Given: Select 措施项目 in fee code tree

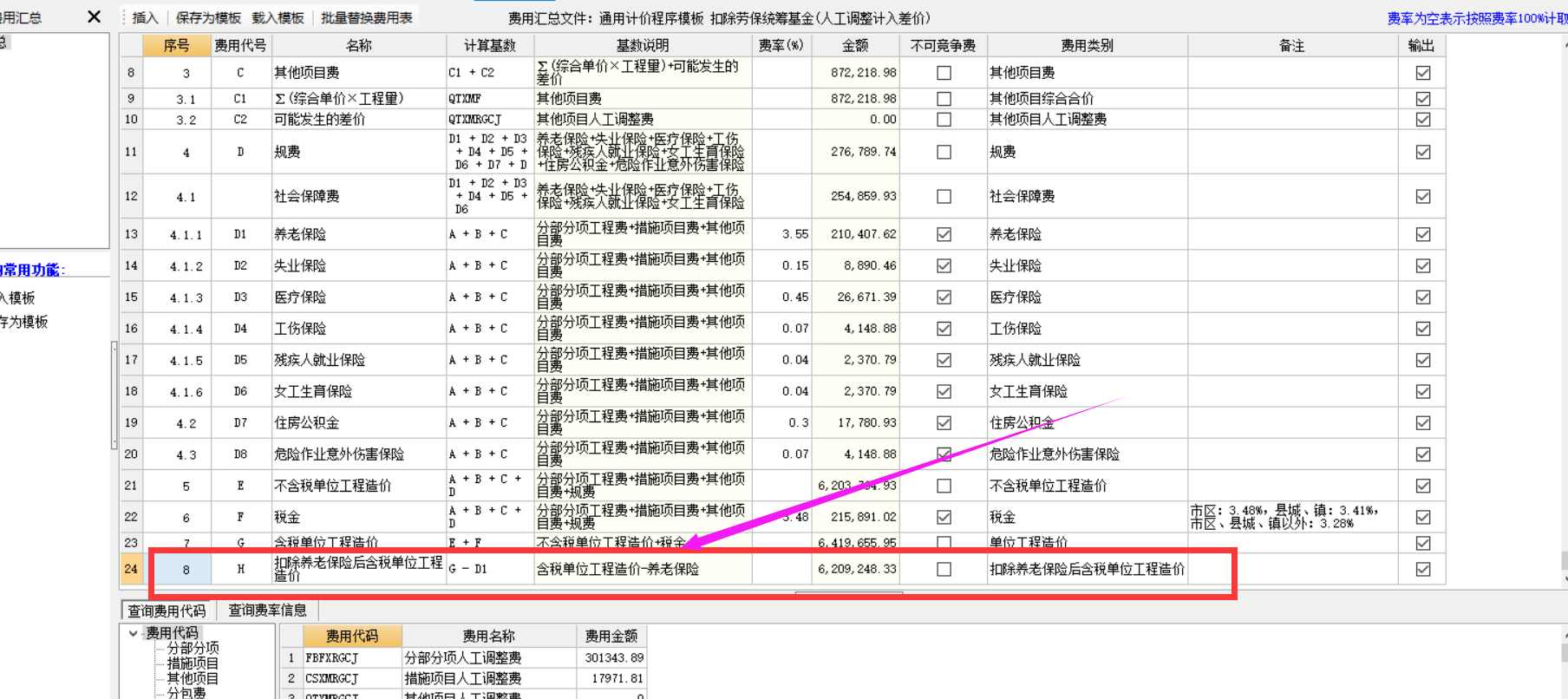Looking at the screenshot, I should click(x=193, y=663).
